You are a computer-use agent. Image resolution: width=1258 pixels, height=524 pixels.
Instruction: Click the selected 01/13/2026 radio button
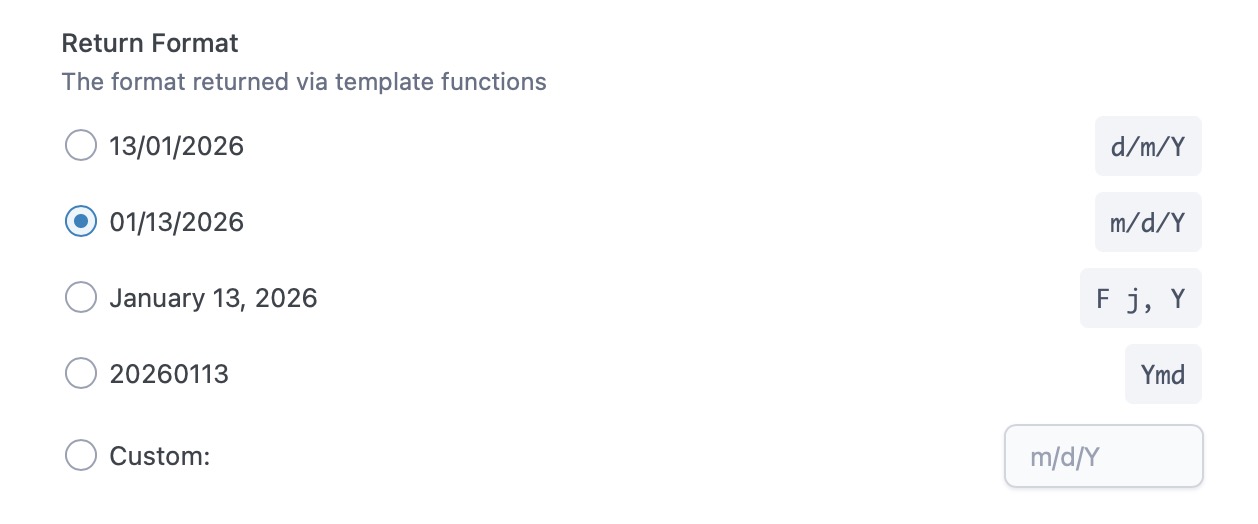[81, 221]
